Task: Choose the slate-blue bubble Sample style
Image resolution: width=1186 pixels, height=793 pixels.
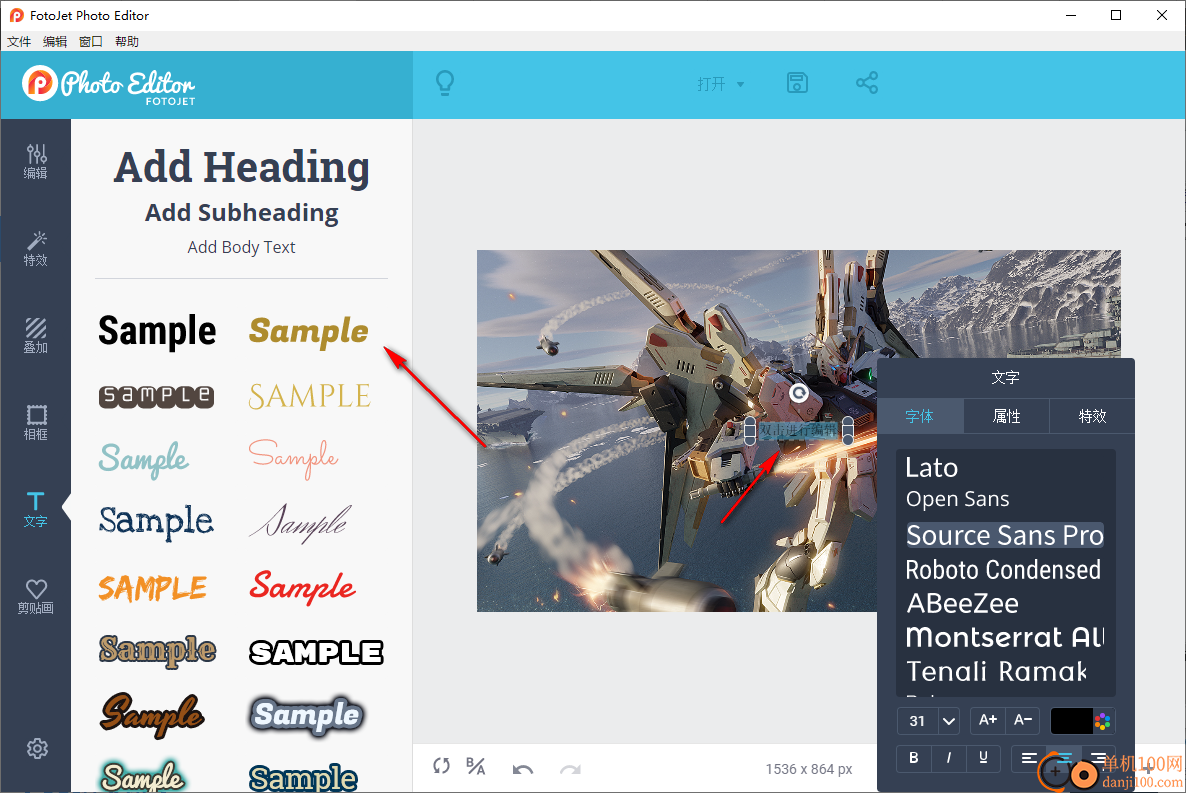Action: (x=306, y=716)
